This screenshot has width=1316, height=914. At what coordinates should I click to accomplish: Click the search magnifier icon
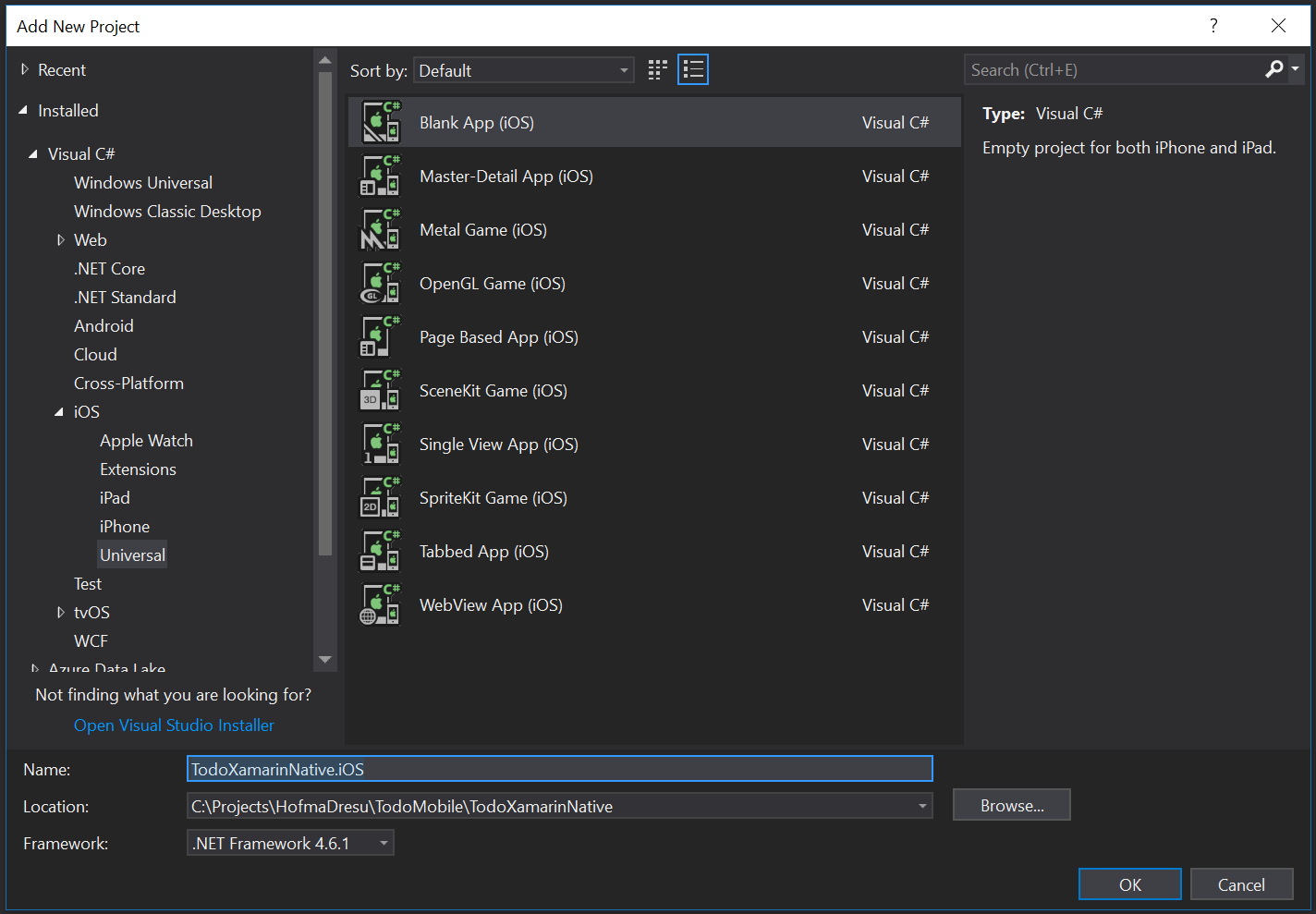click(1273, 69)
